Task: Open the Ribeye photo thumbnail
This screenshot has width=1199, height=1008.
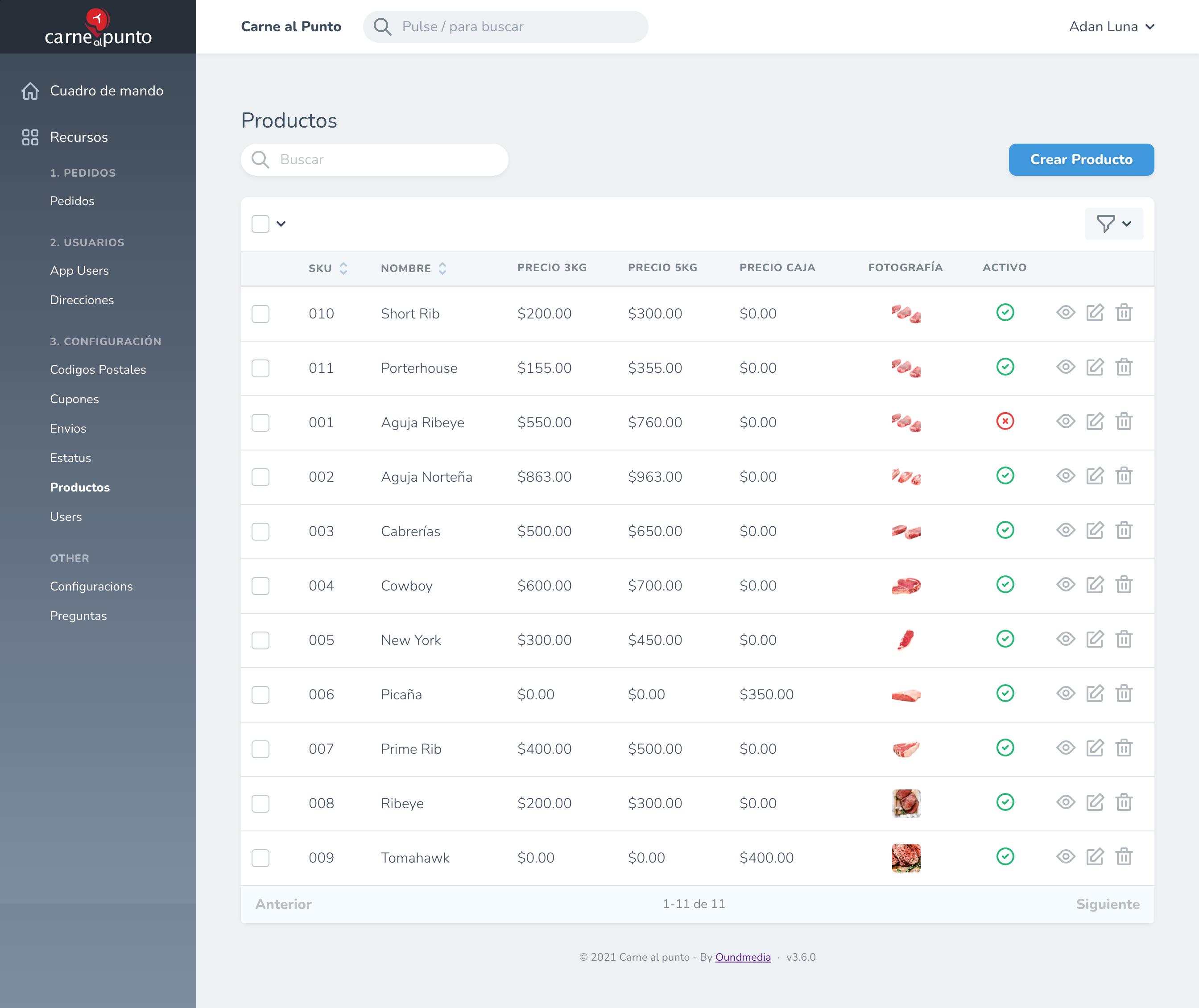Action: pos(906,803)
